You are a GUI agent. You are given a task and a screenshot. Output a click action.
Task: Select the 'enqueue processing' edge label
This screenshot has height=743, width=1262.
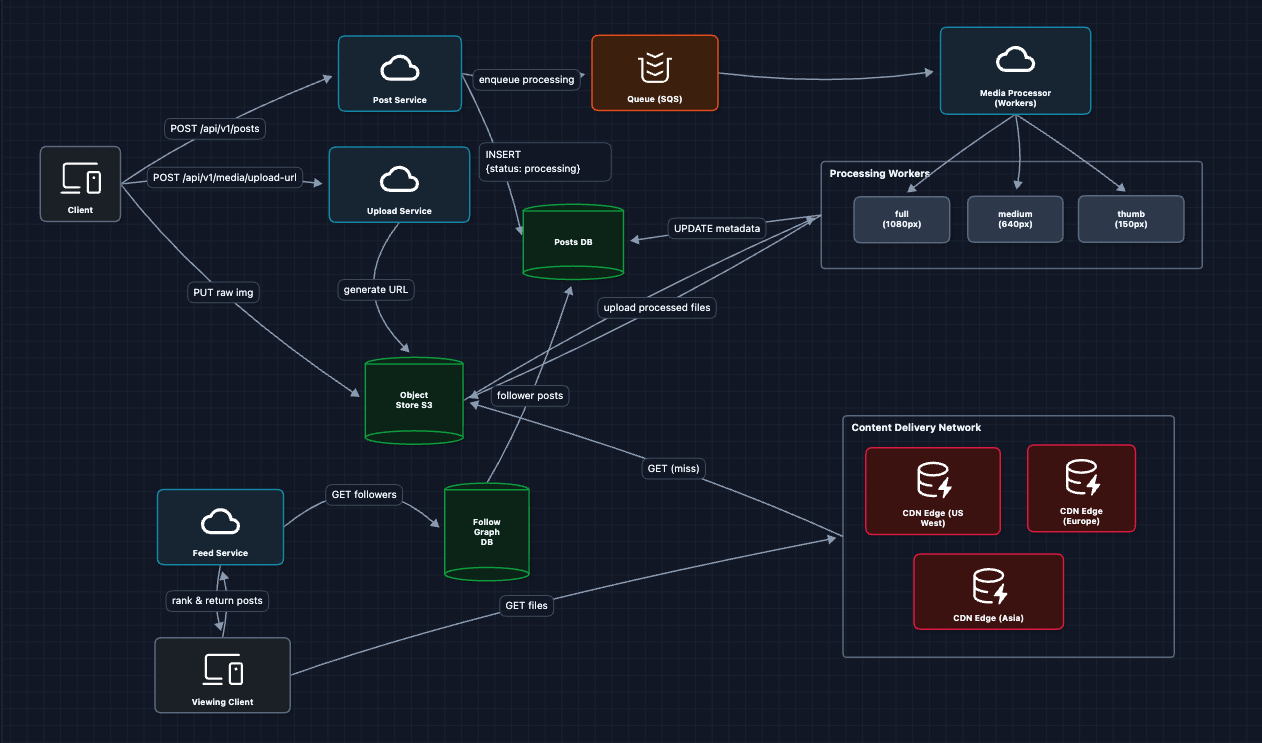[x=528, y=79]
